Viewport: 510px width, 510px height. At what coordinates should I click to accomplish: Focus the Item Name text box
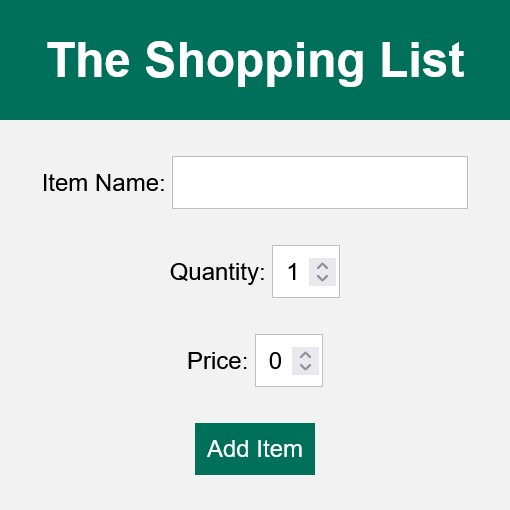(x=320, y=182)
